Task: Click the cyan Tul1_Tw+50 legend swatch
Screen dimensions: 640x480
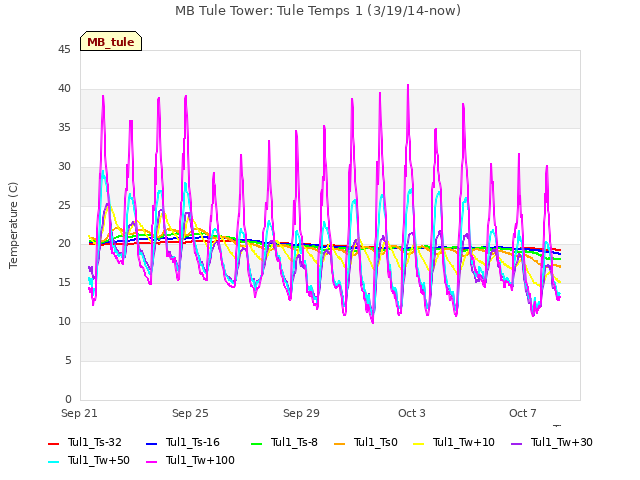Action: pos(53,461)
